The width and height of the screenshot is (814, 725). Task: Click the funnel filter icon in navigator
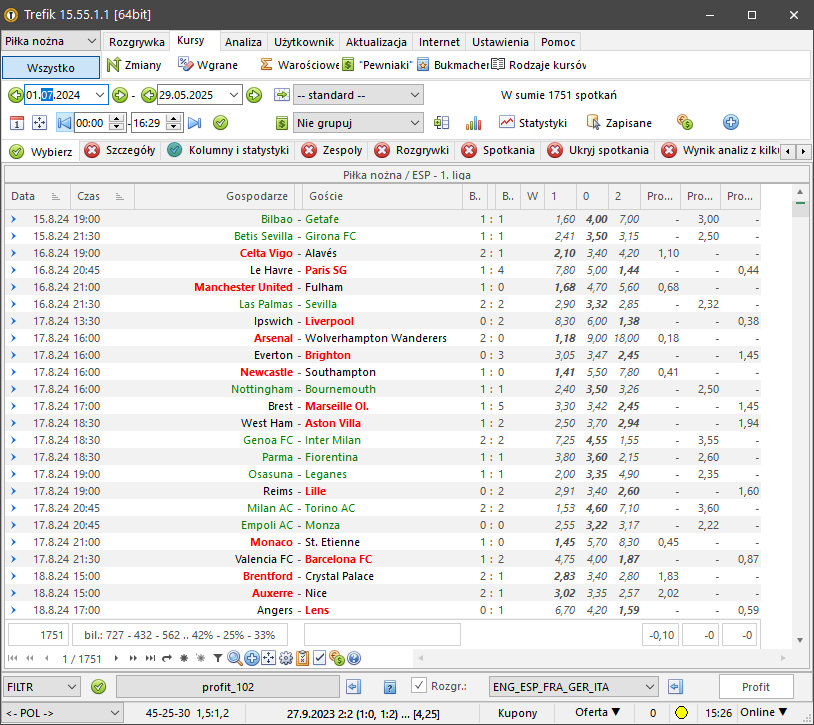click(217, 658)
